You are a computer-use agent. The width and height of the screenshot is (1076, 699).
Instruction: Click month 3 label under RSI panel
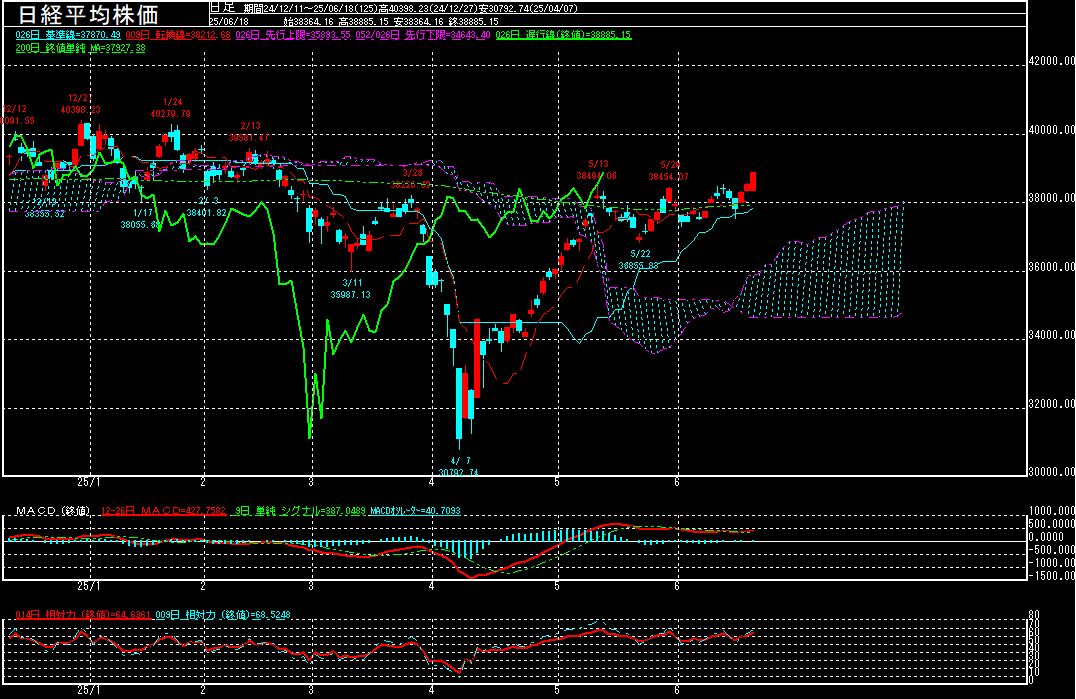point(311,691)
